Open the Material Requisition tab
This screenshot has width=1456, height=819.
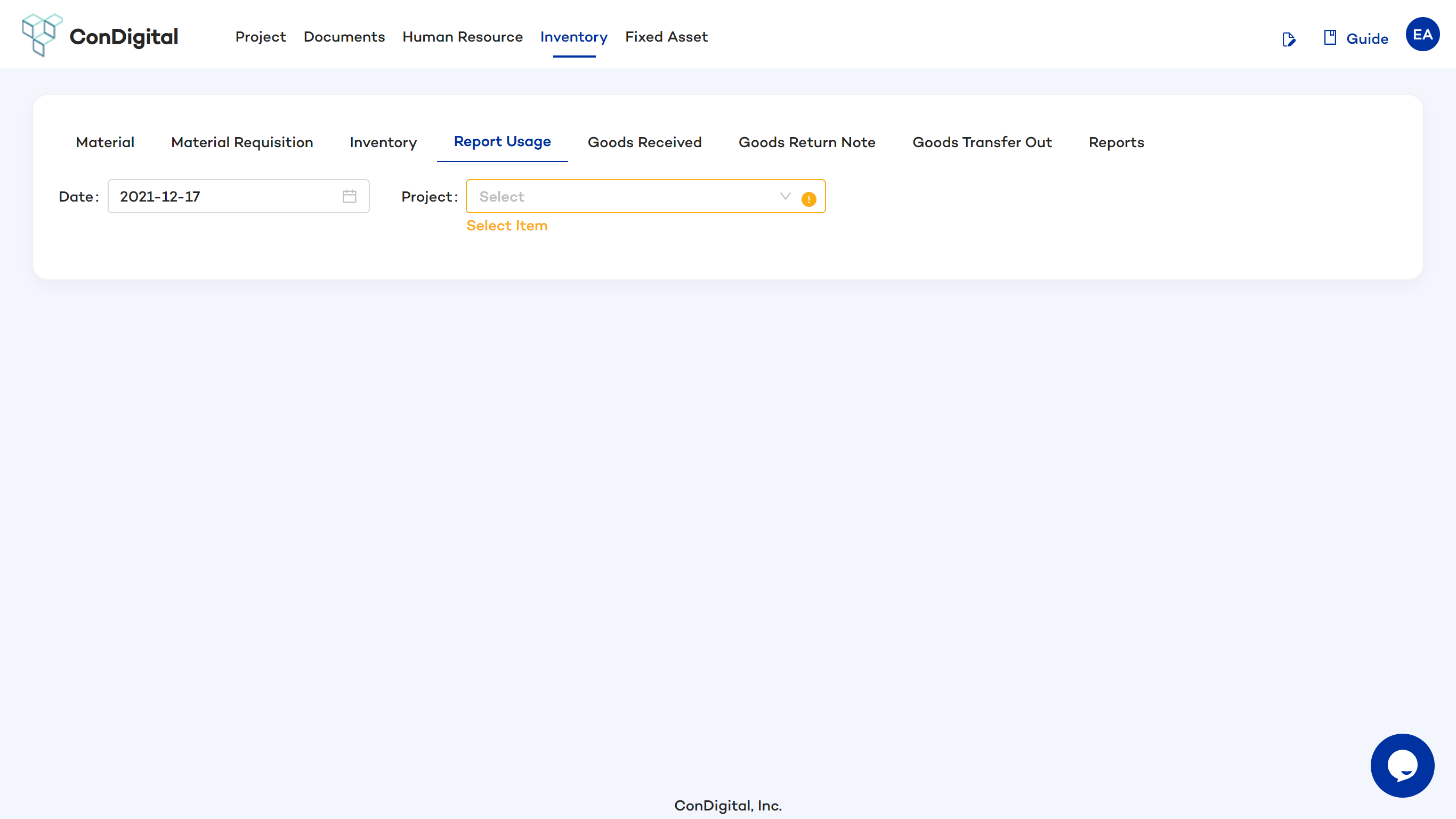242,142
